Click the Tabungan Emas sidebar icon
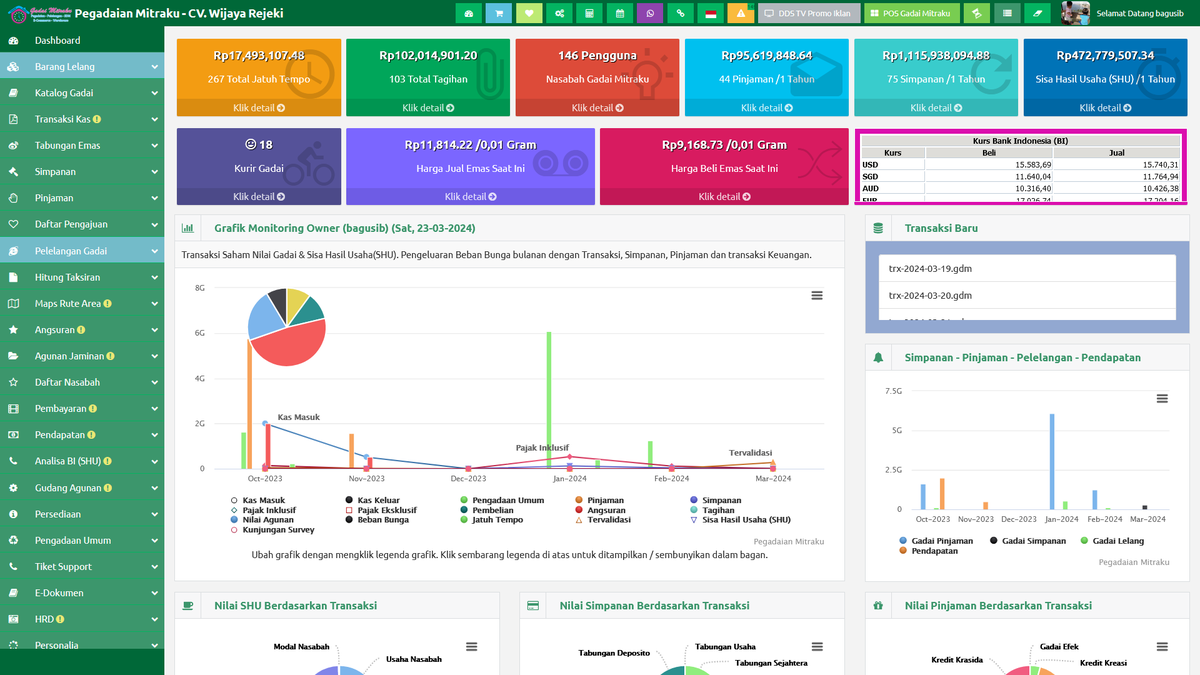This screenshot has width=1200, height=675. (13, 145)
